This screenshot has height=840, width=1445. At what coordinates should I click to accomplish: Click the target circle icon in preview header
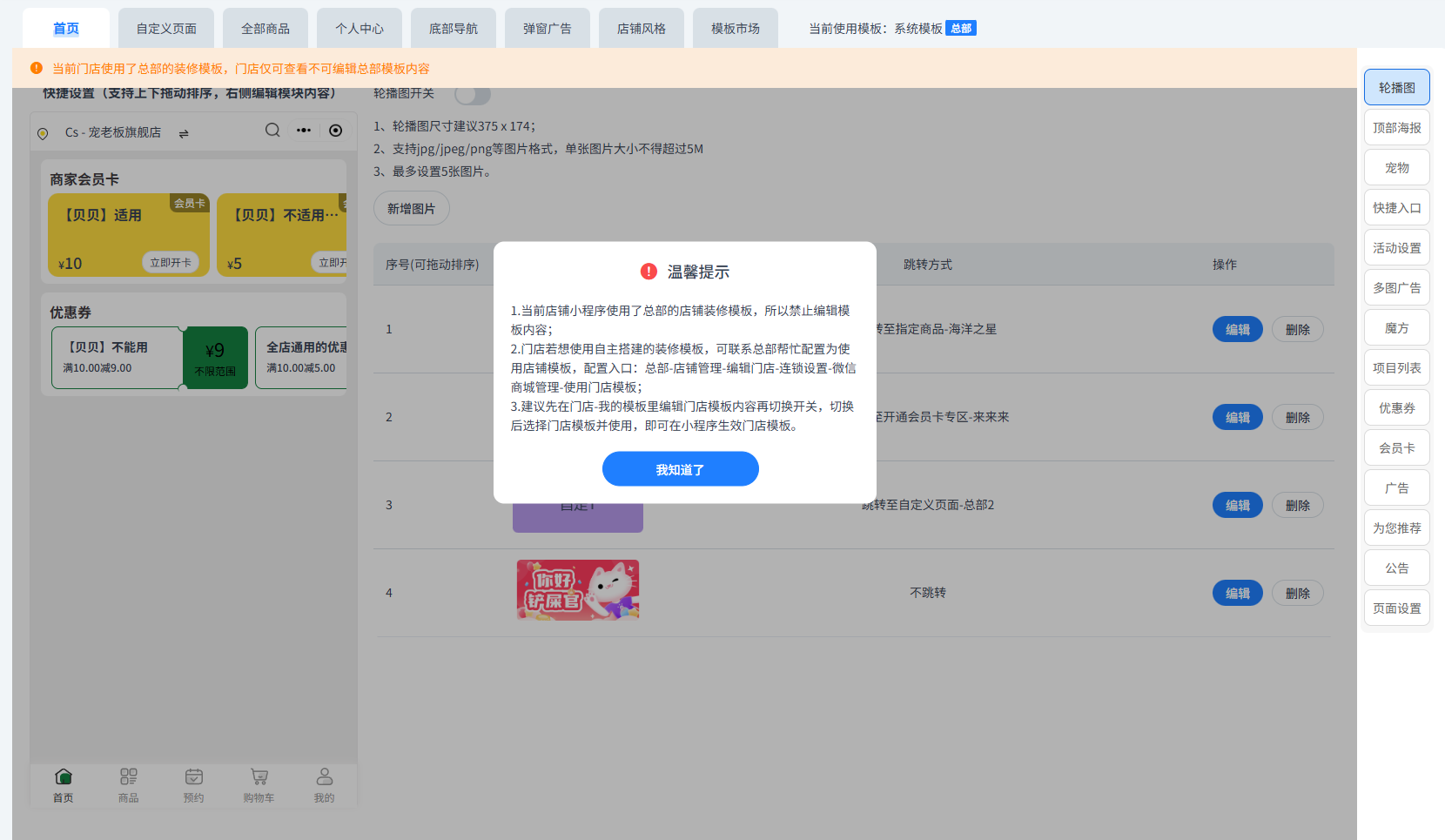[335, 131]
